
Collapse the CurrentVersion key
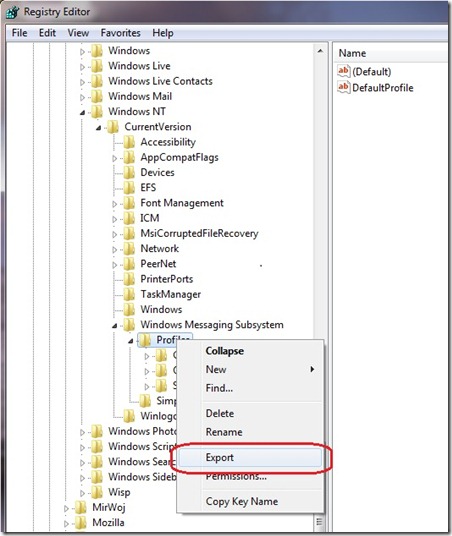pos(98,128)
